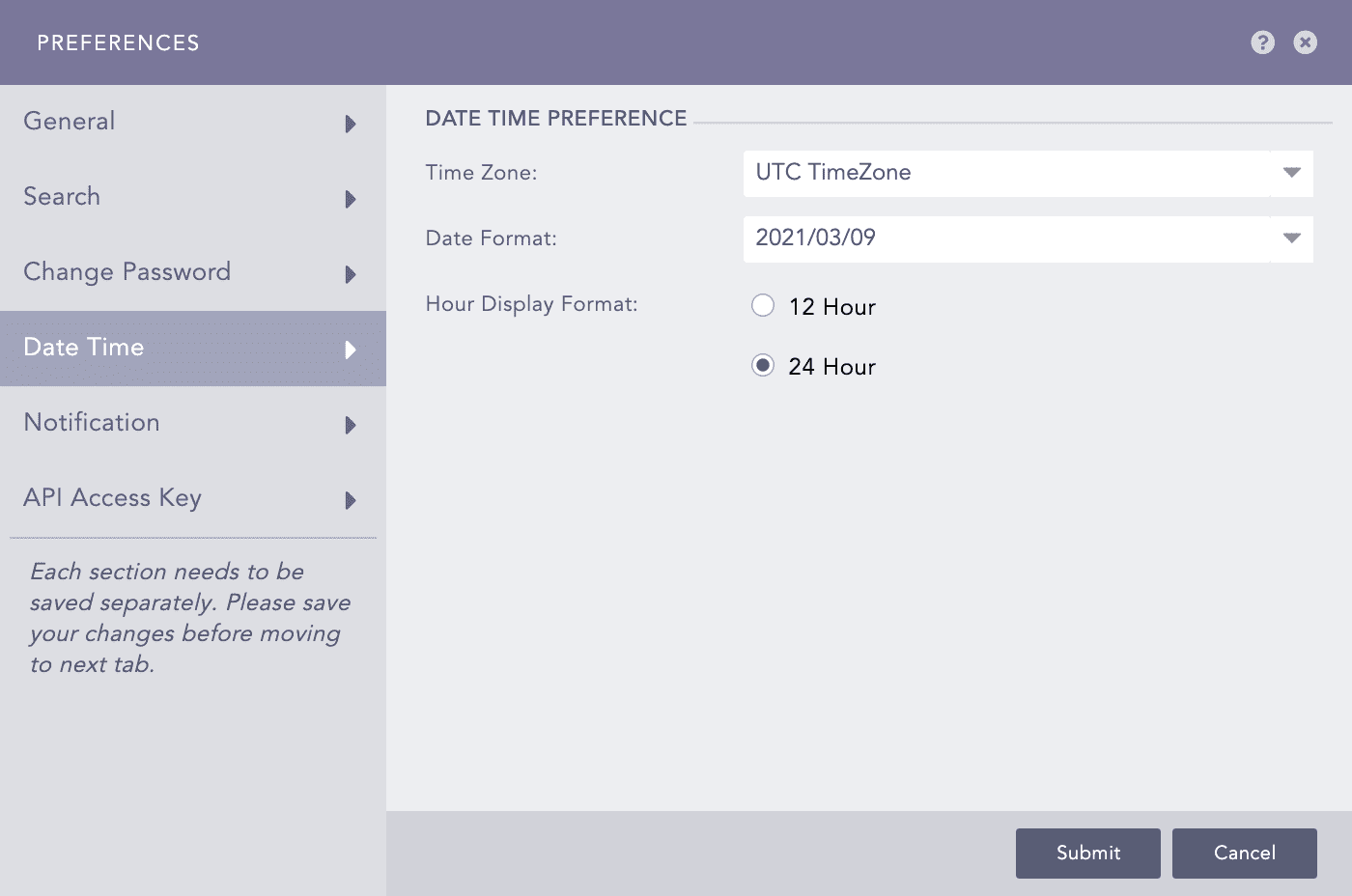The height and width of the screenshot is (896, 1352).
Task: Select the 24 Hour radio button
Action: click(763, 366)
